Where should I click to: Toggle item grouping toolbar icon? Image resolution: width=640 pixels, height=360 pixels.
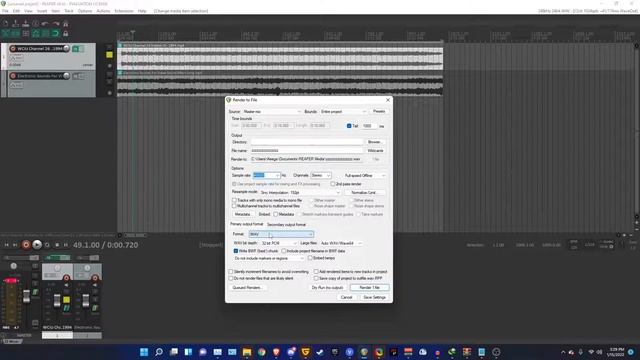[16, 33]
